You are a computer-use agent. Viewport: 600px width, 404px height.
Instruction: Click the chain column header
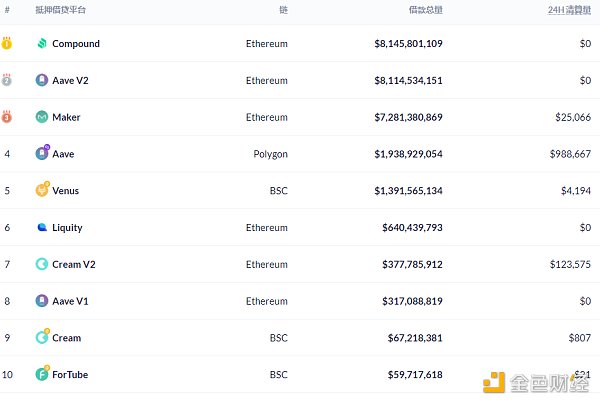(x=283, y=10)
